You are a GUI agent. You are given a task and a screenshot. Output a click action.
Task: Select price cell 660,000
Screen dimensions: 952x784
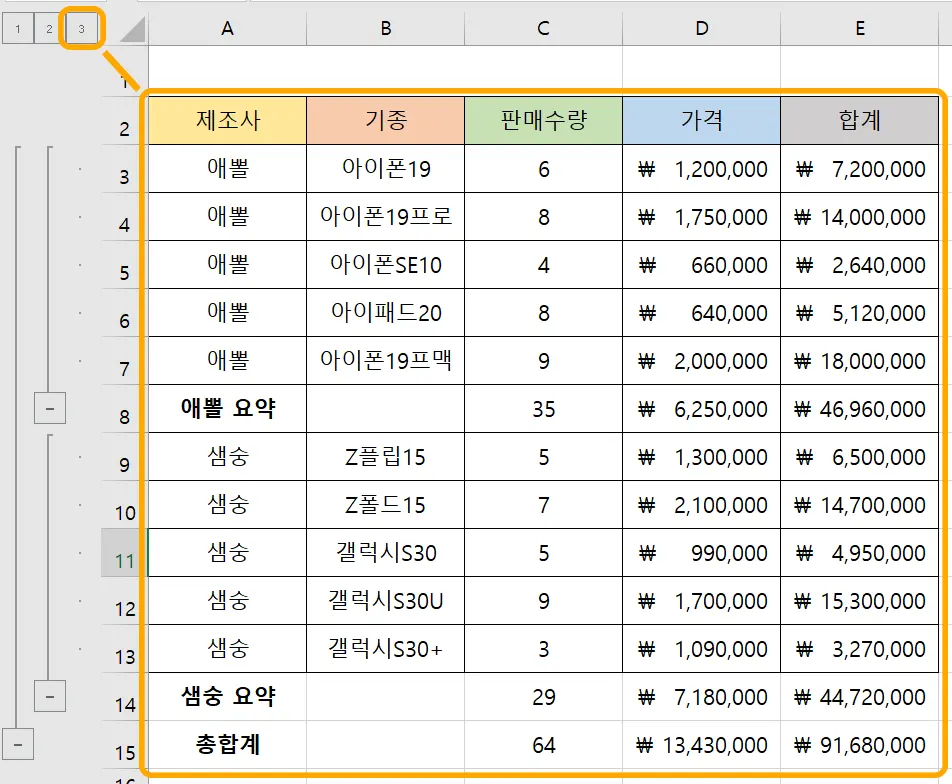click(x=702, y=265)
